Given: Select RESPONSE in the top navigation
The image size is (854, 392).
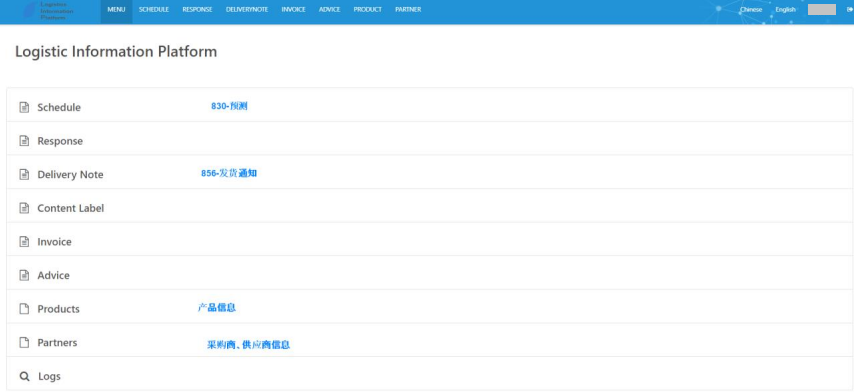Looking at the screenshot, I should (197, 9).
